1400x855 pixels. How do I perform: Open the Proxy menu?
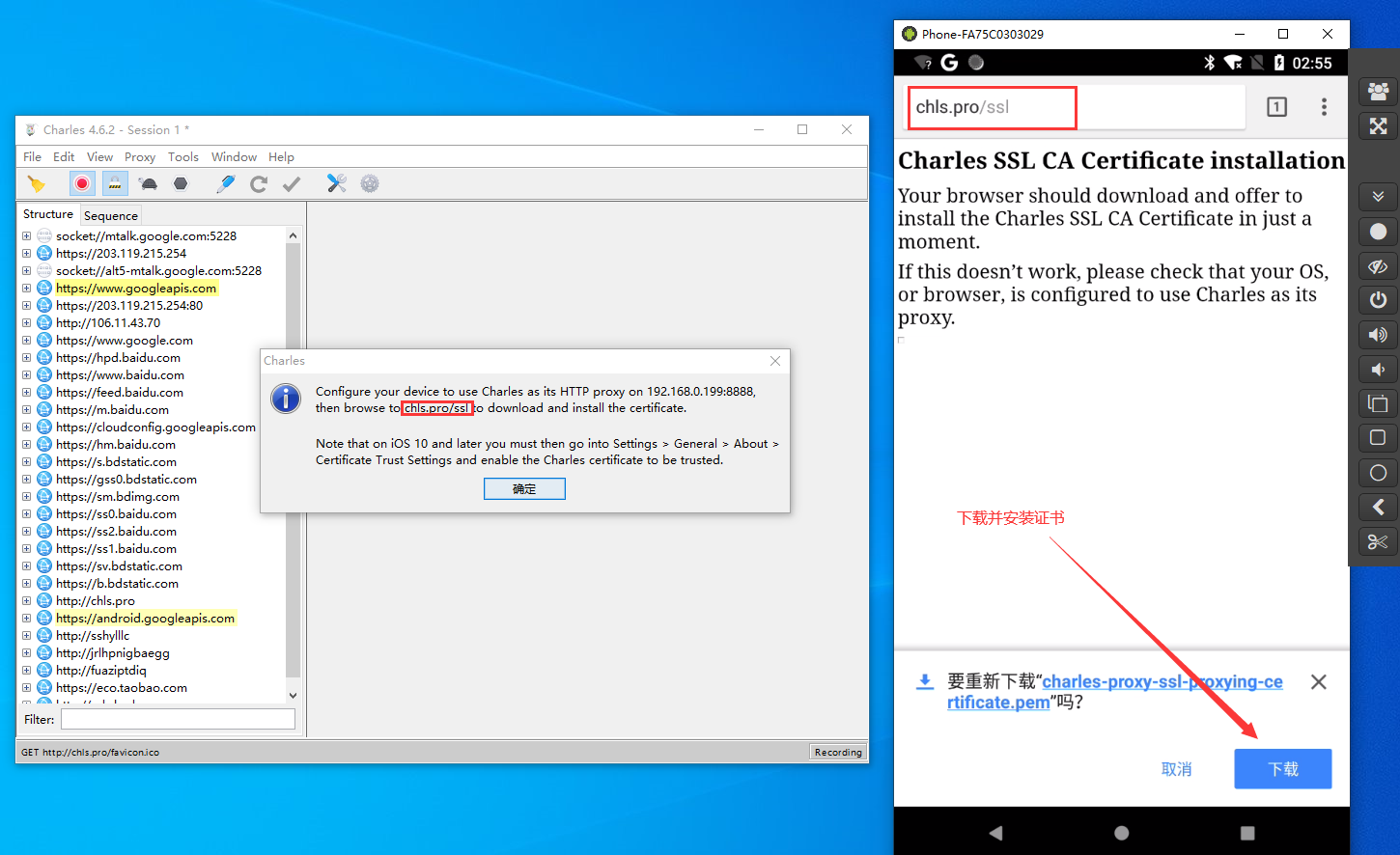(x=140, y=156)
